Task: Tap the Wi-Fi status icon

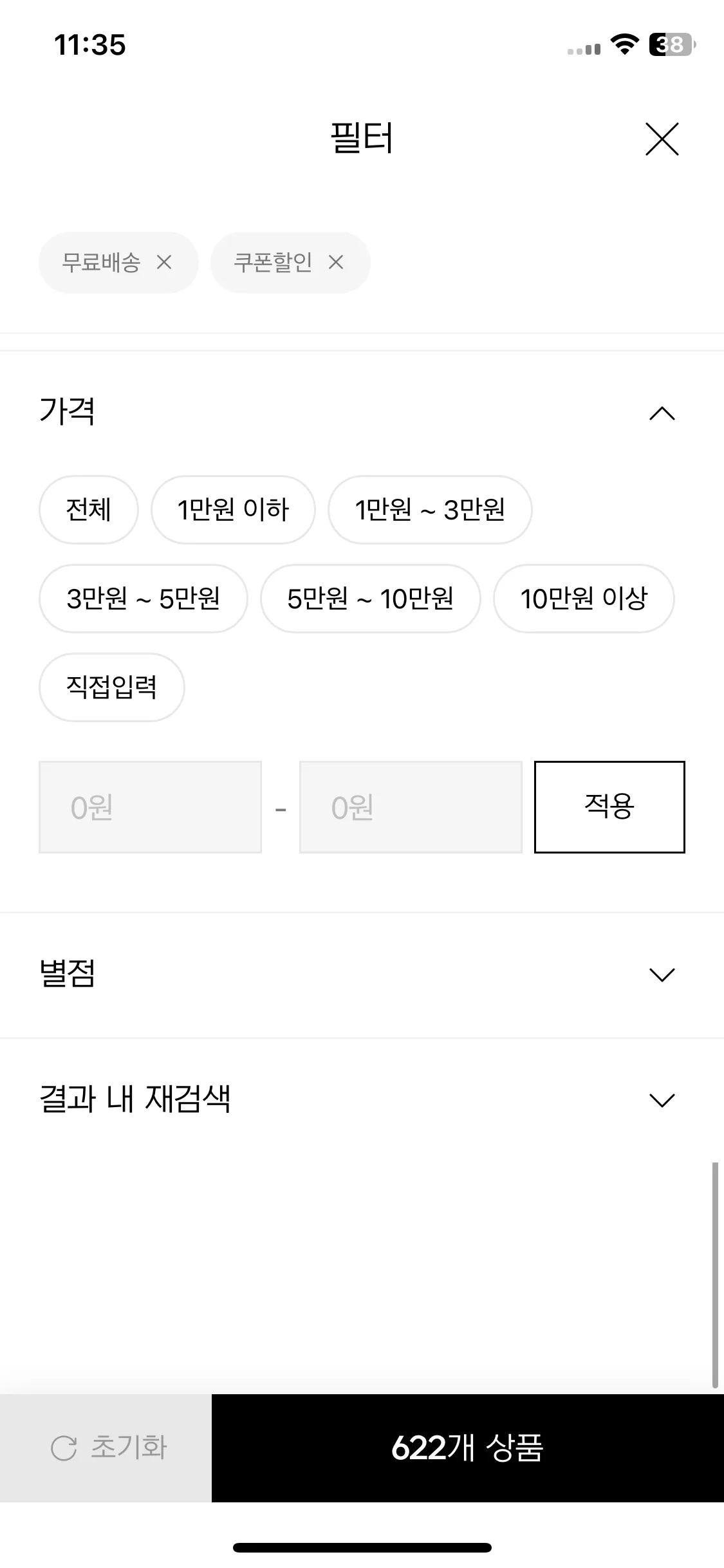Action: tap(624, 44)
